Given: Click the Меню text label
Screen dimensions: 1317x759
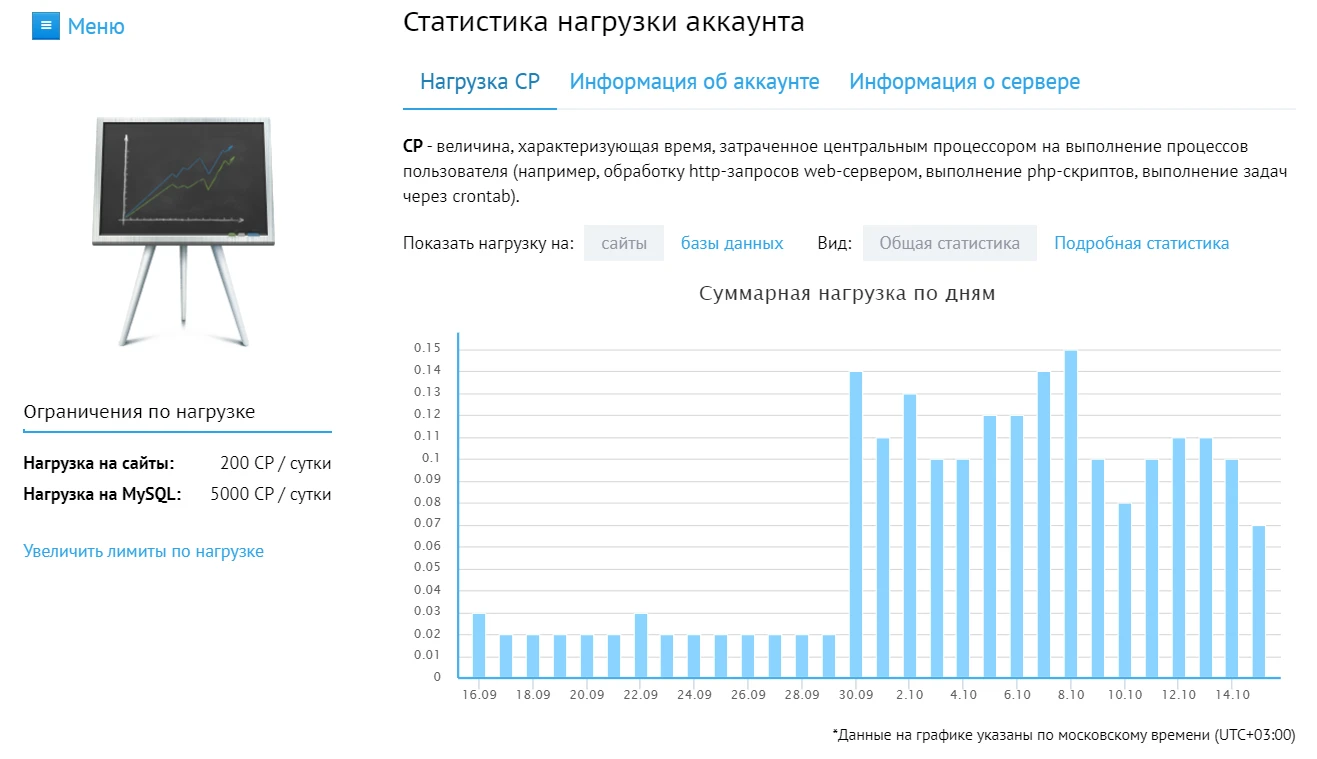Looking at the screenshot, I should click(96, 26).
